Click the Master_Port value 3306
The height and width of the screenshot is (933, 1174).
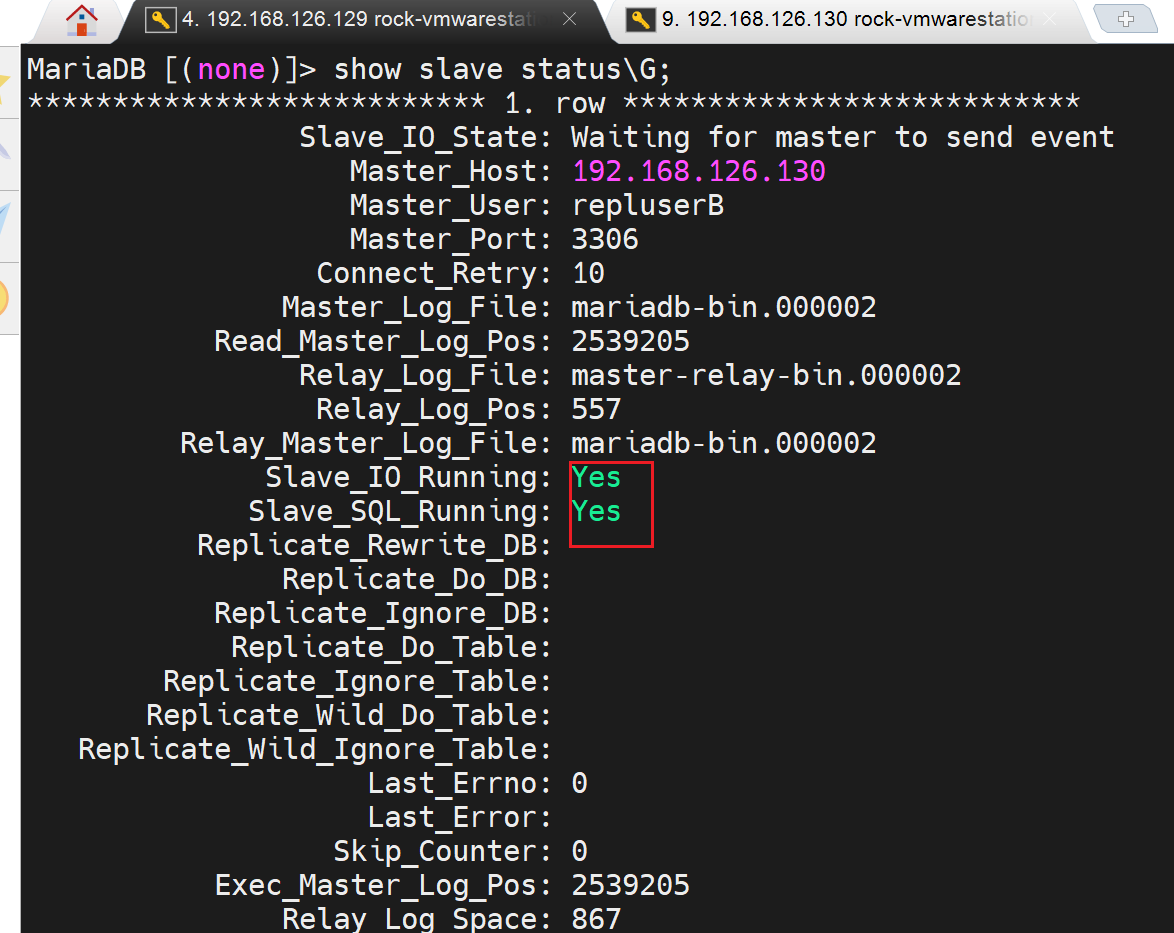pyautogui.click(x=604, y=239)
